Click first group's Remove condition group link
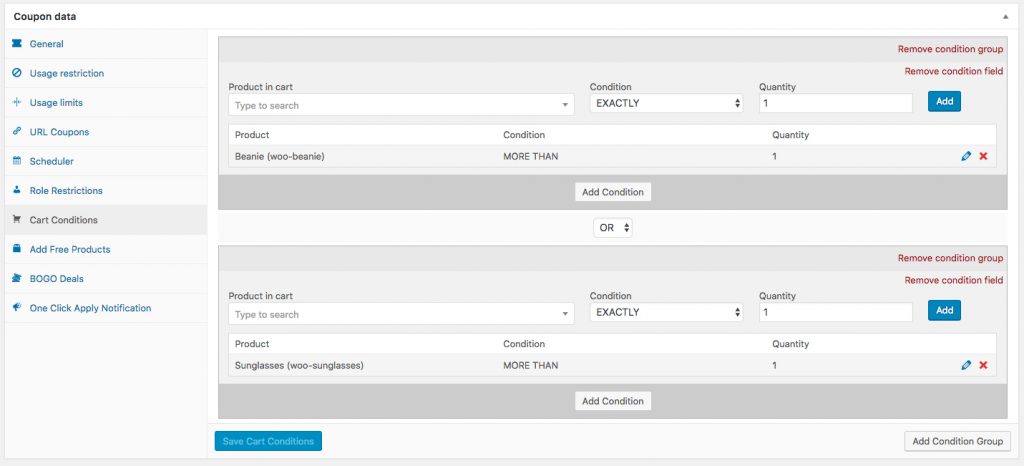The image size is (1024, 466). click(950, 49)
